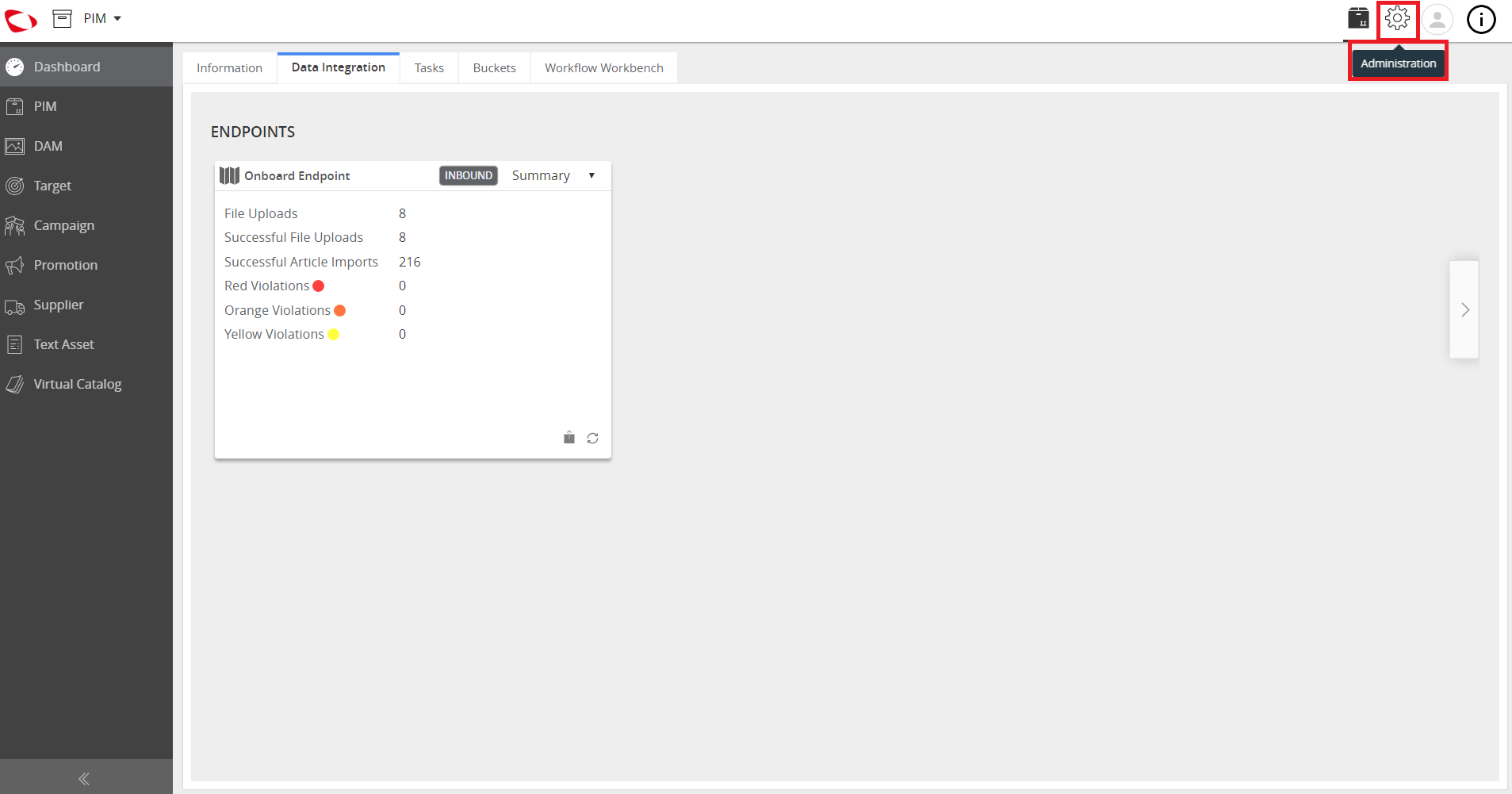
Task: Click the Supplier truck icon
Action: (x=14, y=306)
